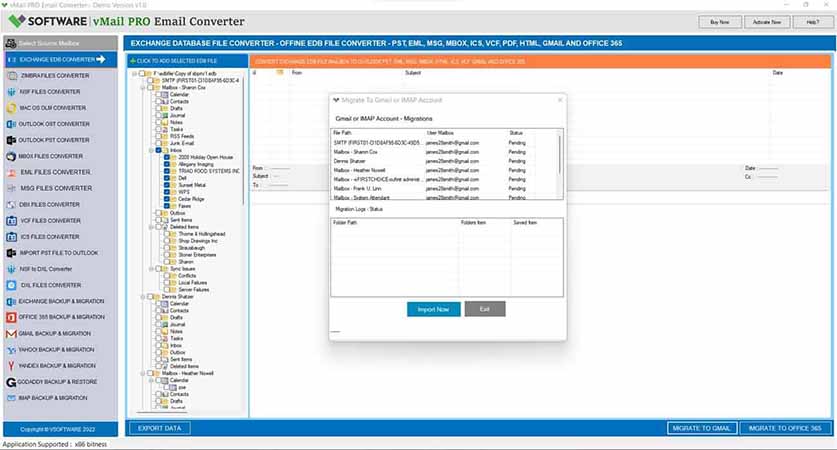Click the GoDaddy Backup & Restore icon
The image size is (837, 450).
[12, 382]
